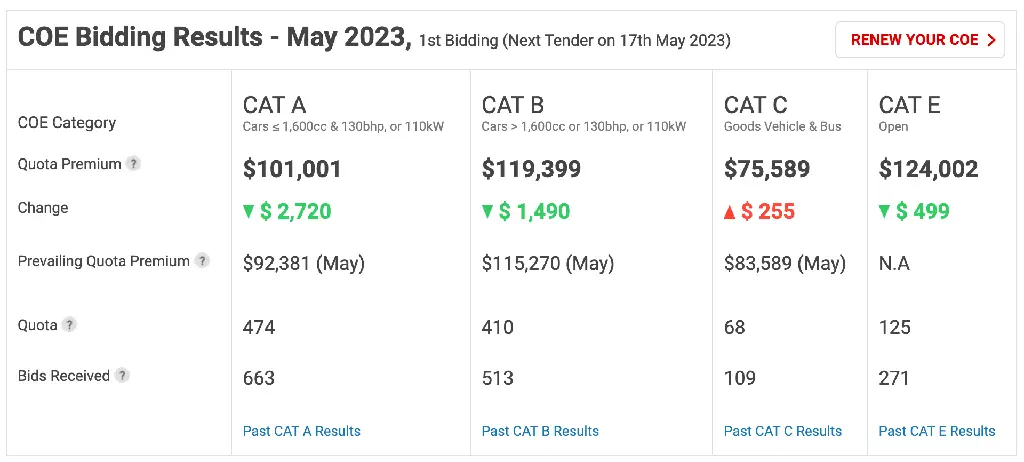Open Past CAT C Results link

coord(783,431)
